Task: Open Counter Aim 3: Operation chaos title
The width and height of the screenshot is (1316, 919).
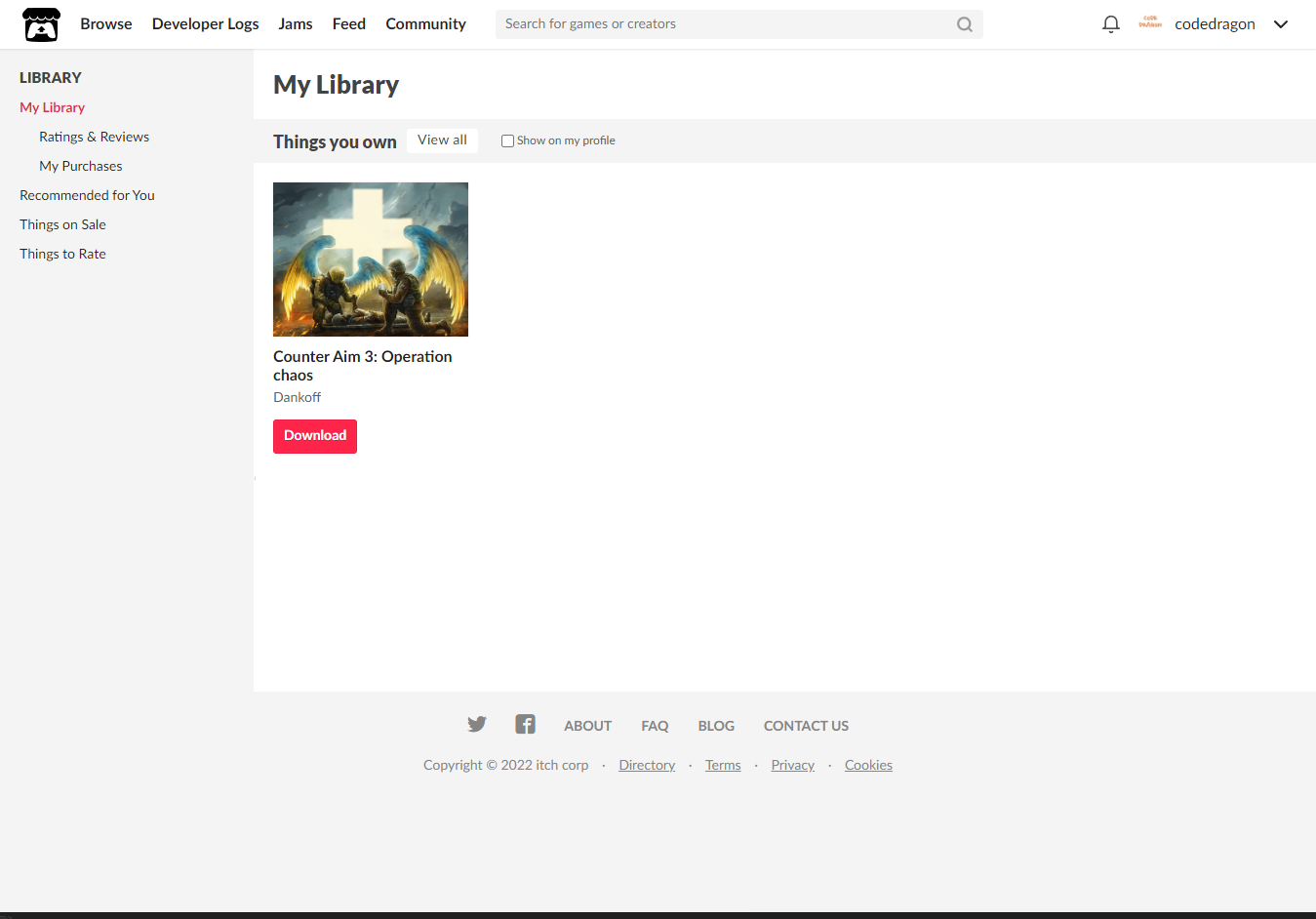Action: point(363,366)
